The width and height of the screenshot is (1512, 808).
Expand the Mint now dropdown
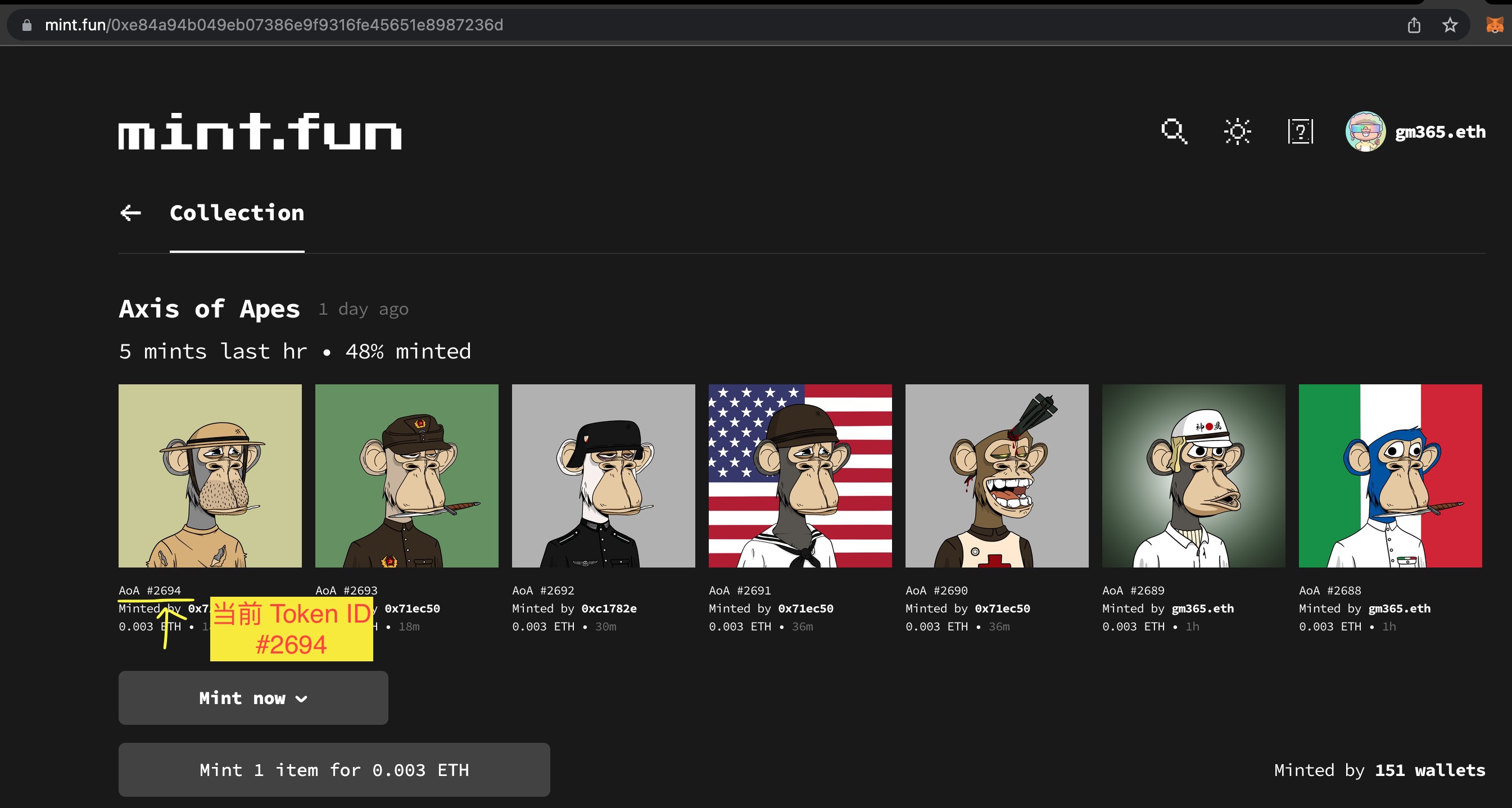[253, 698]
